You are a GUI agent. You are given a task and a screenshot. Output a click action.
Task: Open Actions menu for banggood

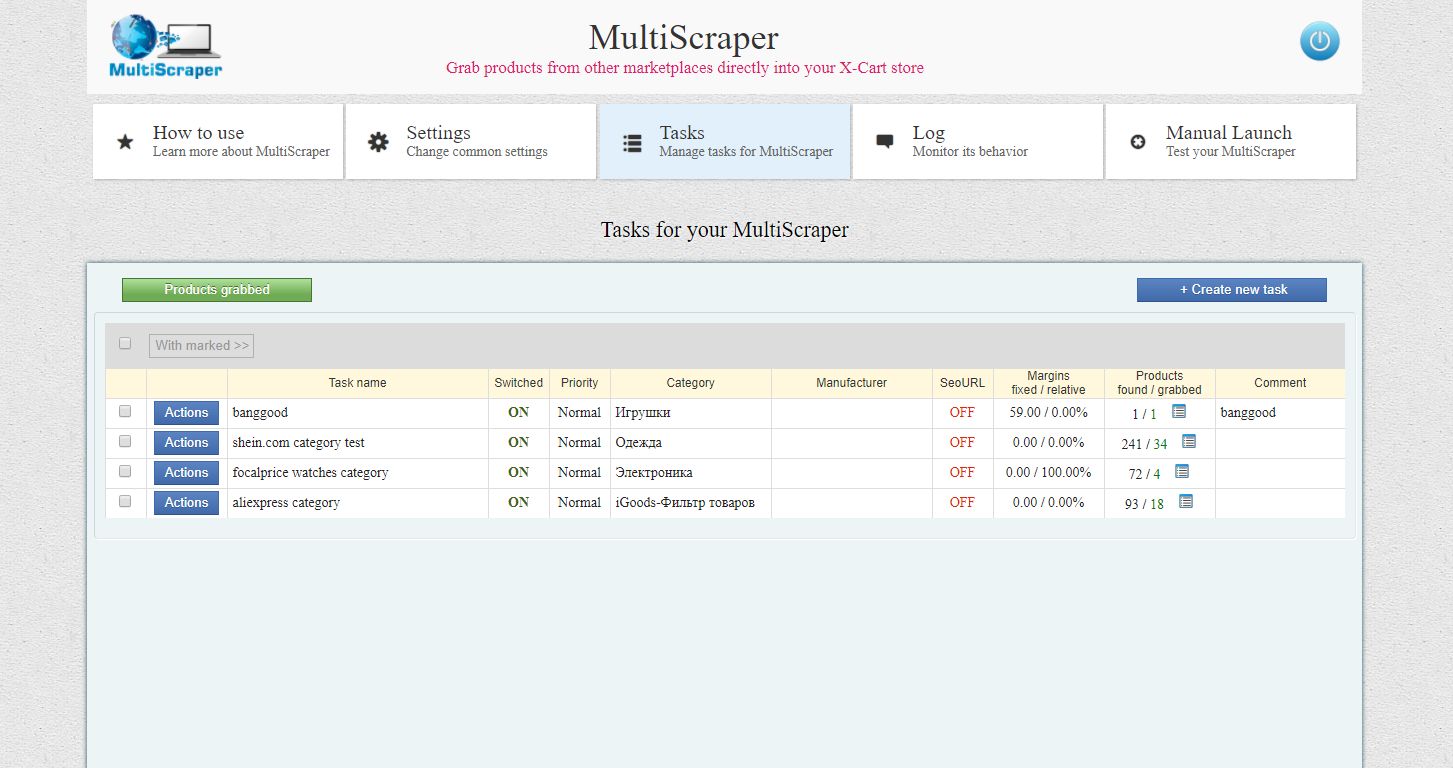pos(186,413)
